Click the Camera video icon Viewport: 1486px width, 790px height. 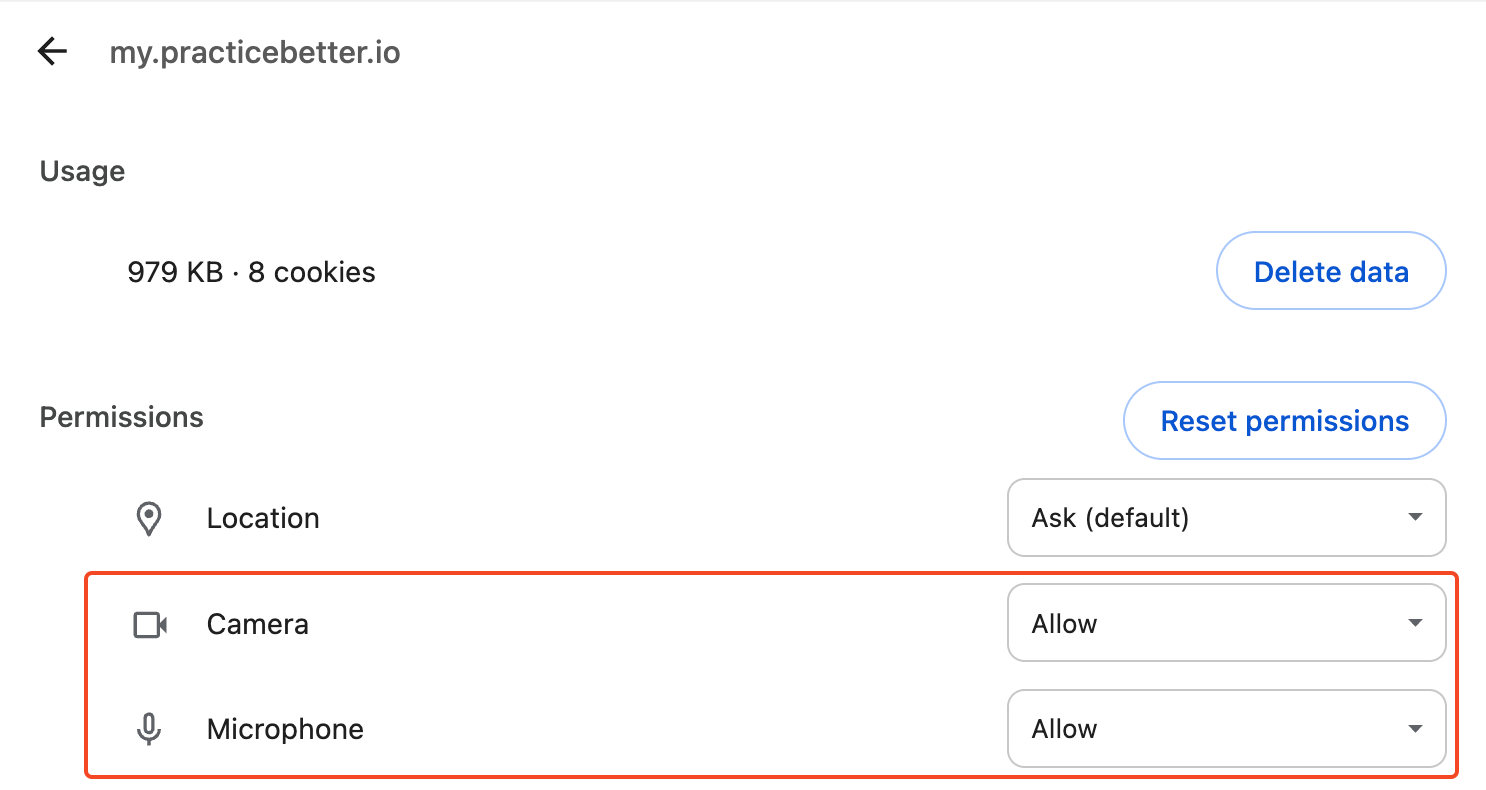150,625
